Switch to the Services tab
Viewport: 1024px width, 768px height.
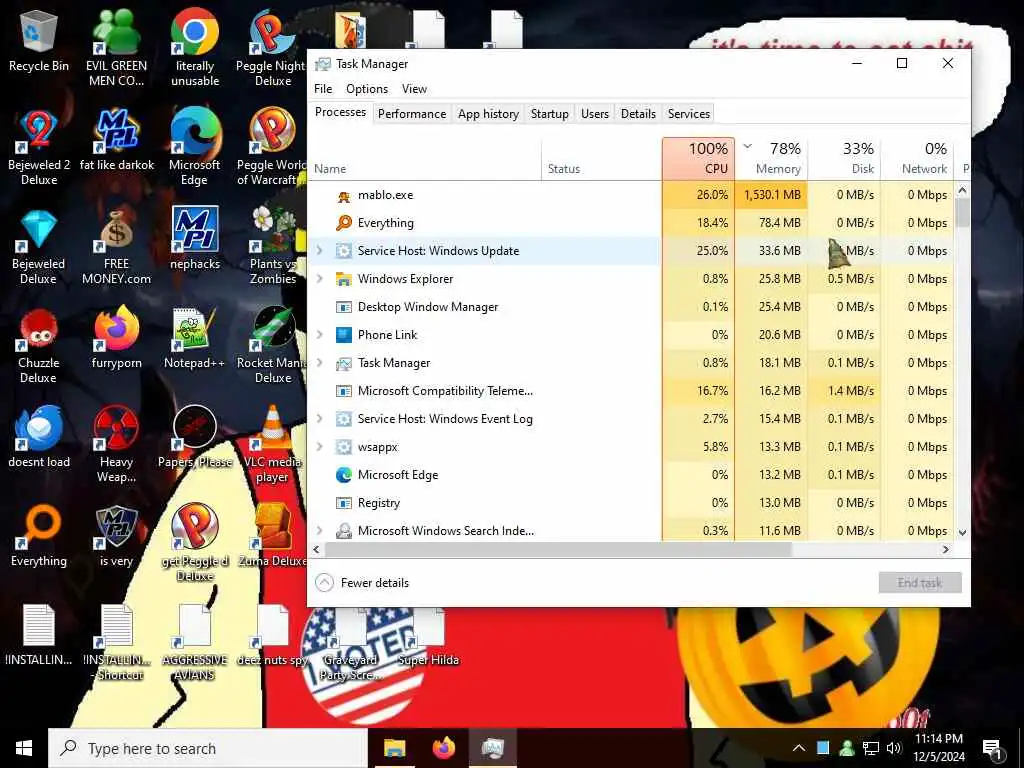tap(688, 114)
